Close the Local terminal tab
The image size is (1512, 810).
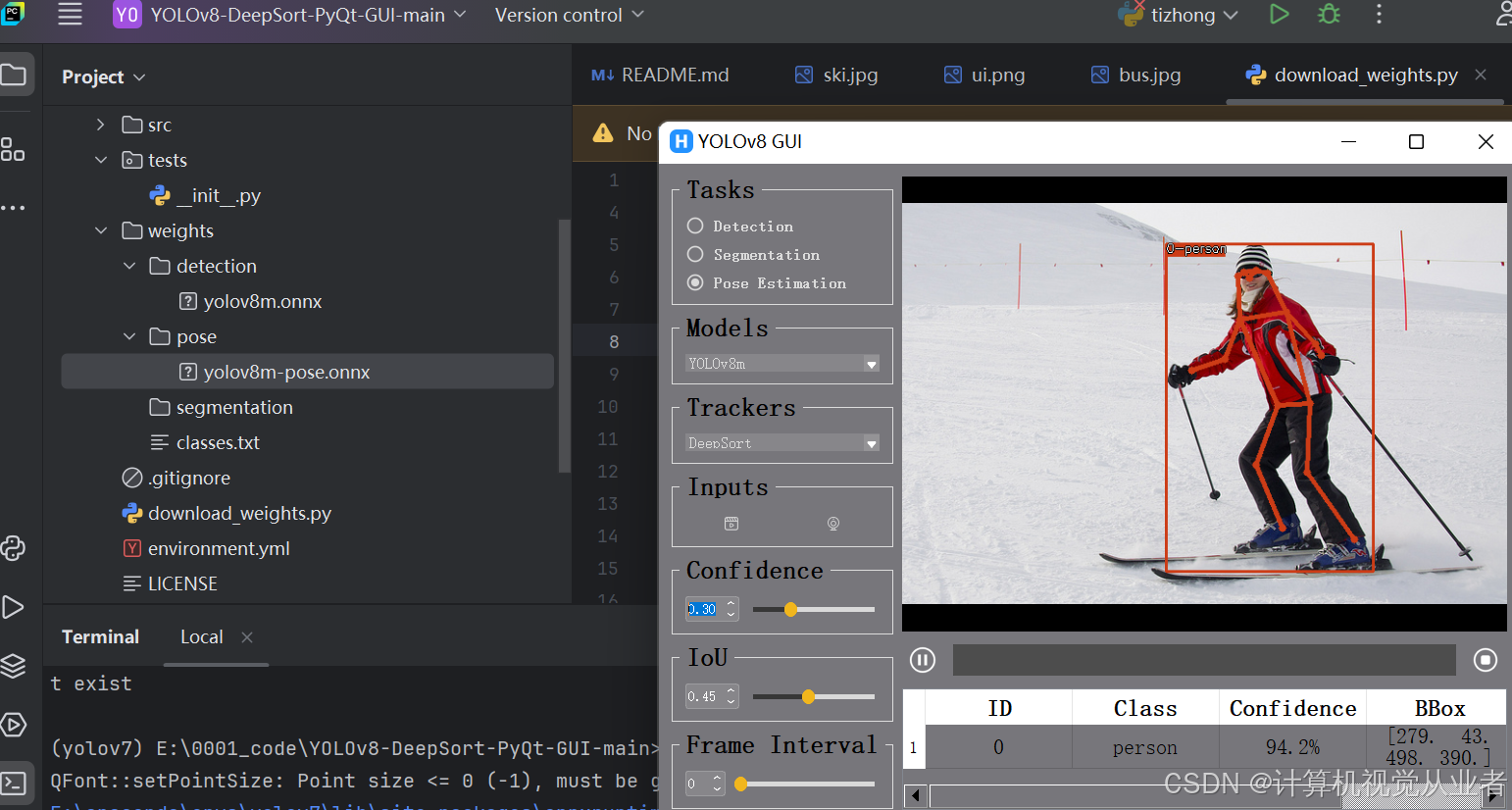click(x=247, y=637)
